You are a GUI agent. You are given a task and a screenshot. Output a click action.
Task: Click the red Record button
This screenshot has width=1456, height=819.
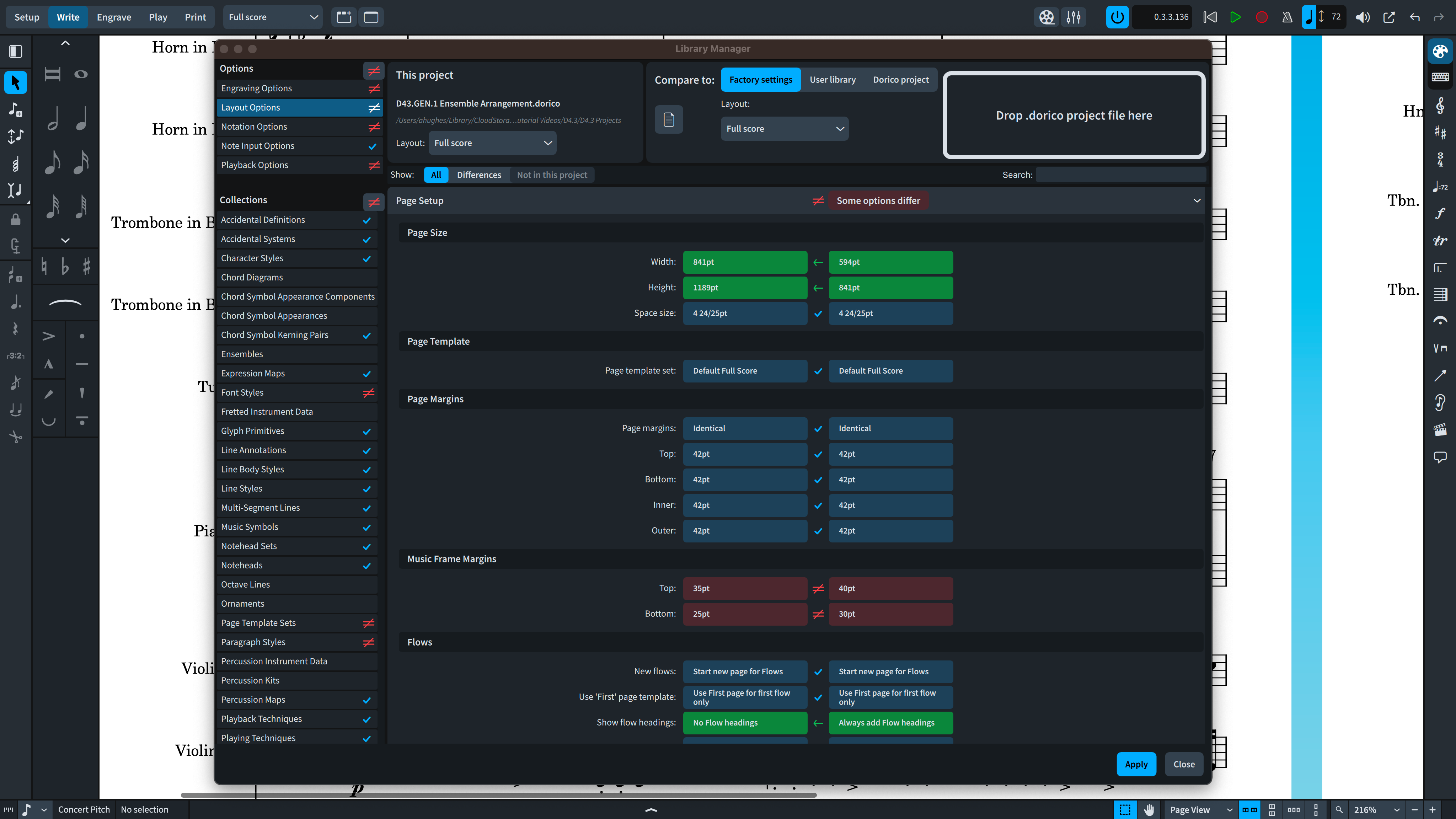pos(1262,17)
